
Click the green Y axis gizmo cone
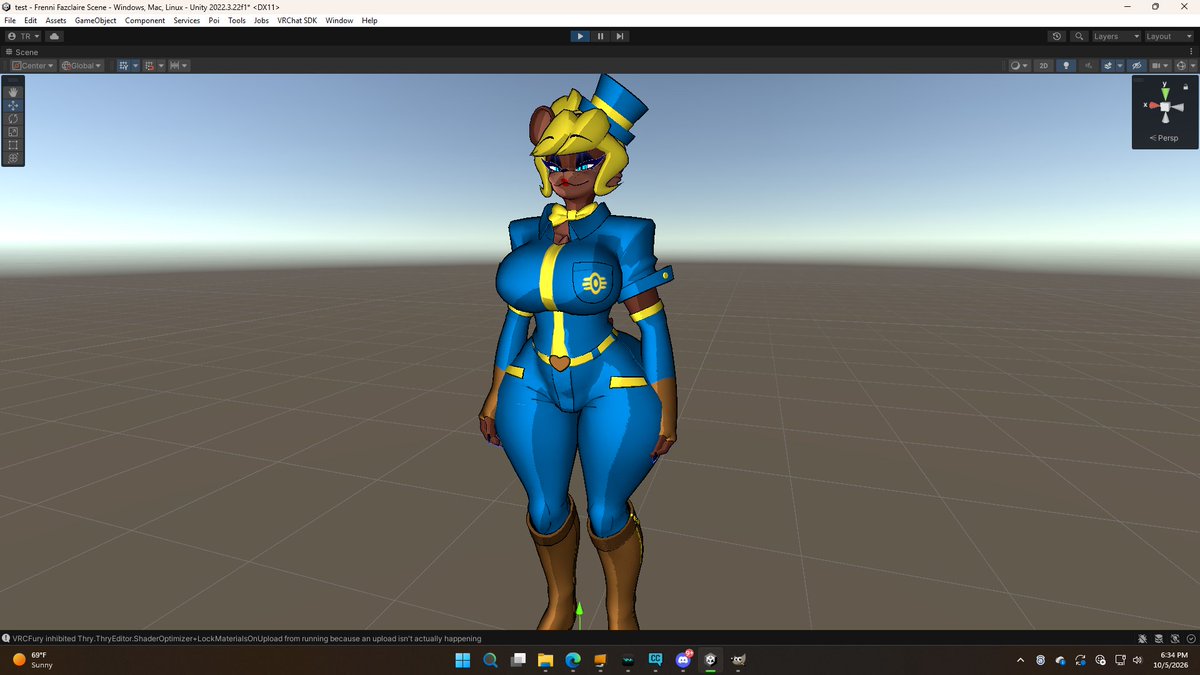(1165, 92)
